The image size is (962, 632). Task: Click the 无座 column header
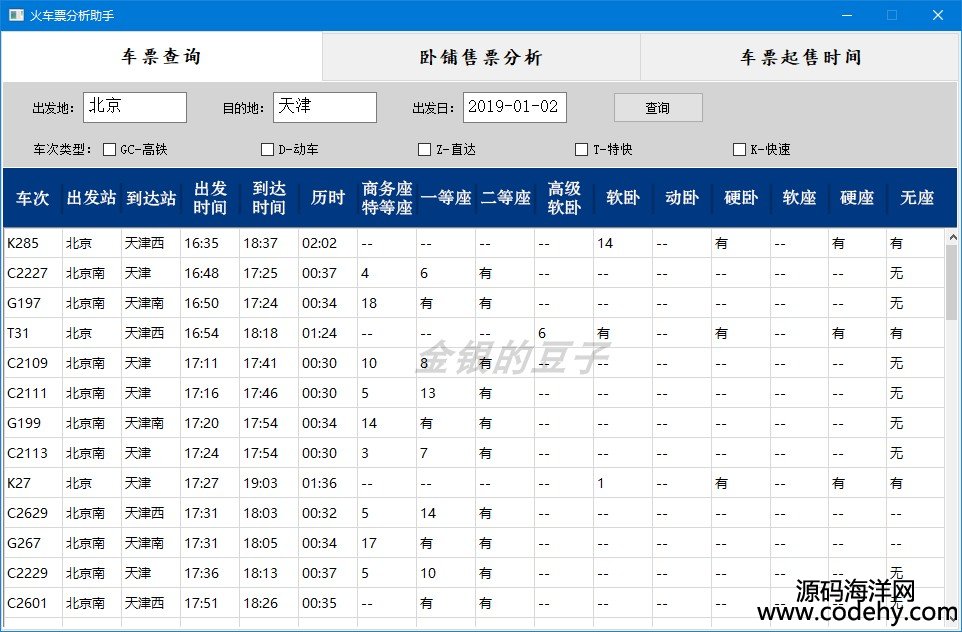(x=917, y=198)
